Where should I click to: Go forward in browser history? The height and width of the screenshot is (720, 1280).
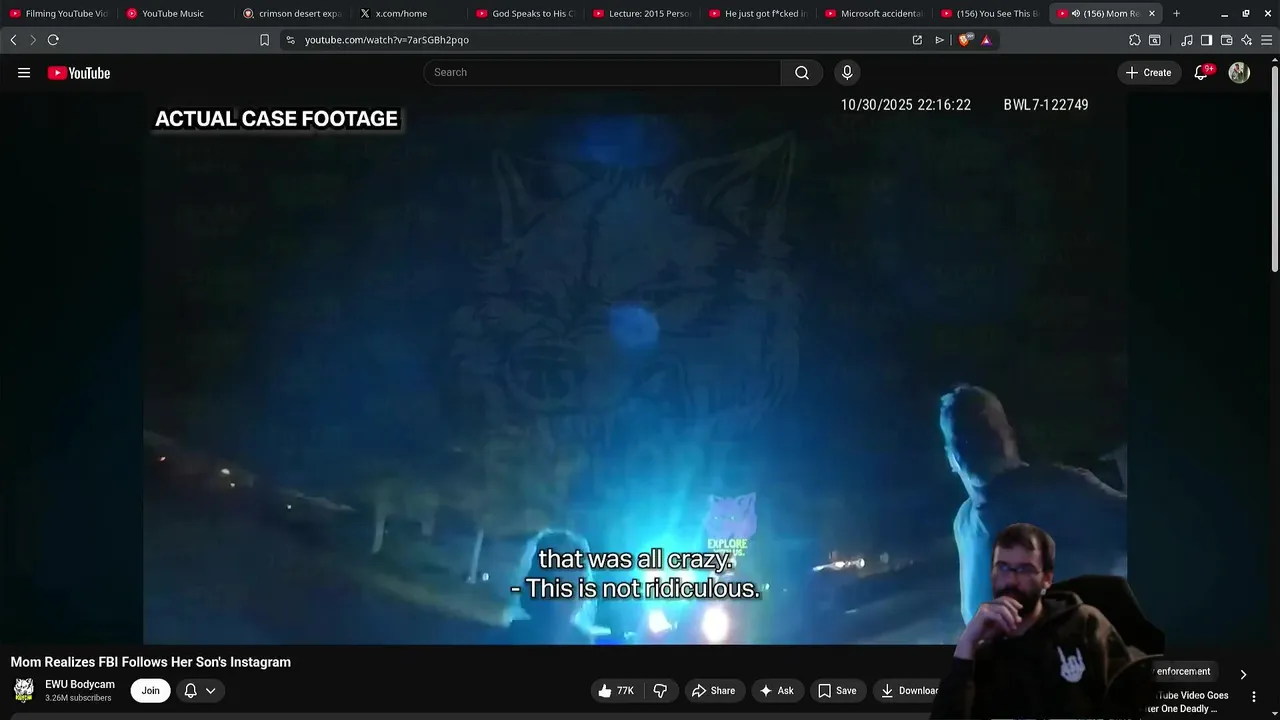(32, 40)
